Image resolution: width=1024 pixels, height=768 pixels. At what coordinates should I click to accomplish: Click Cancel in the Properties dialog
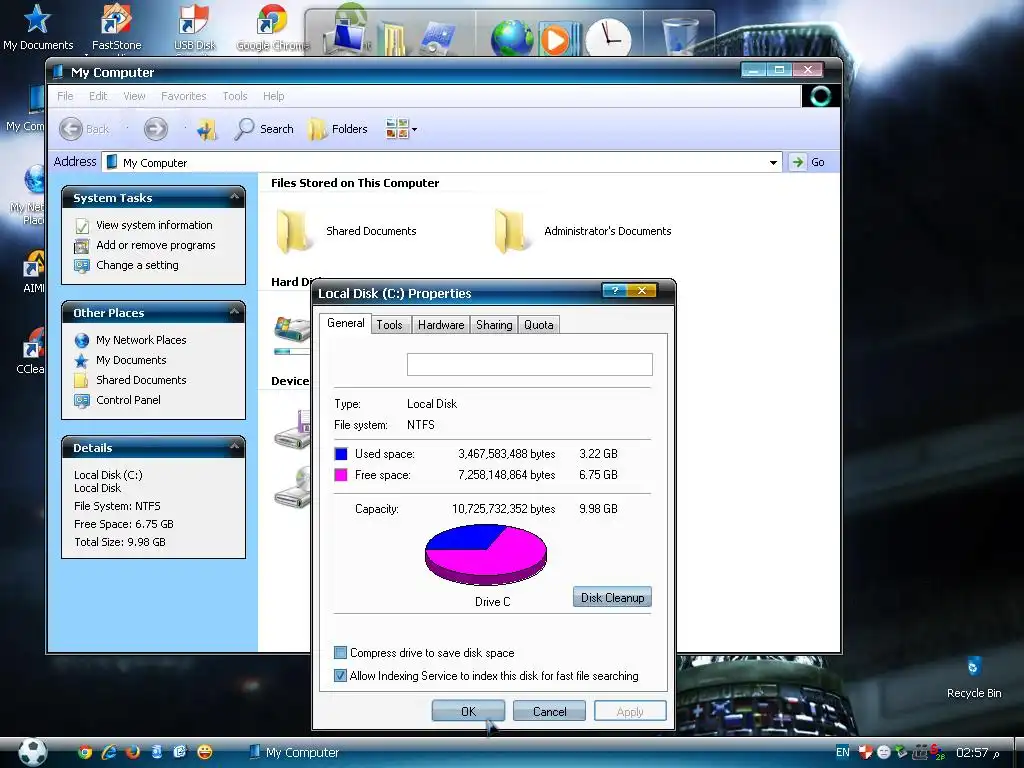pos(549,711)
